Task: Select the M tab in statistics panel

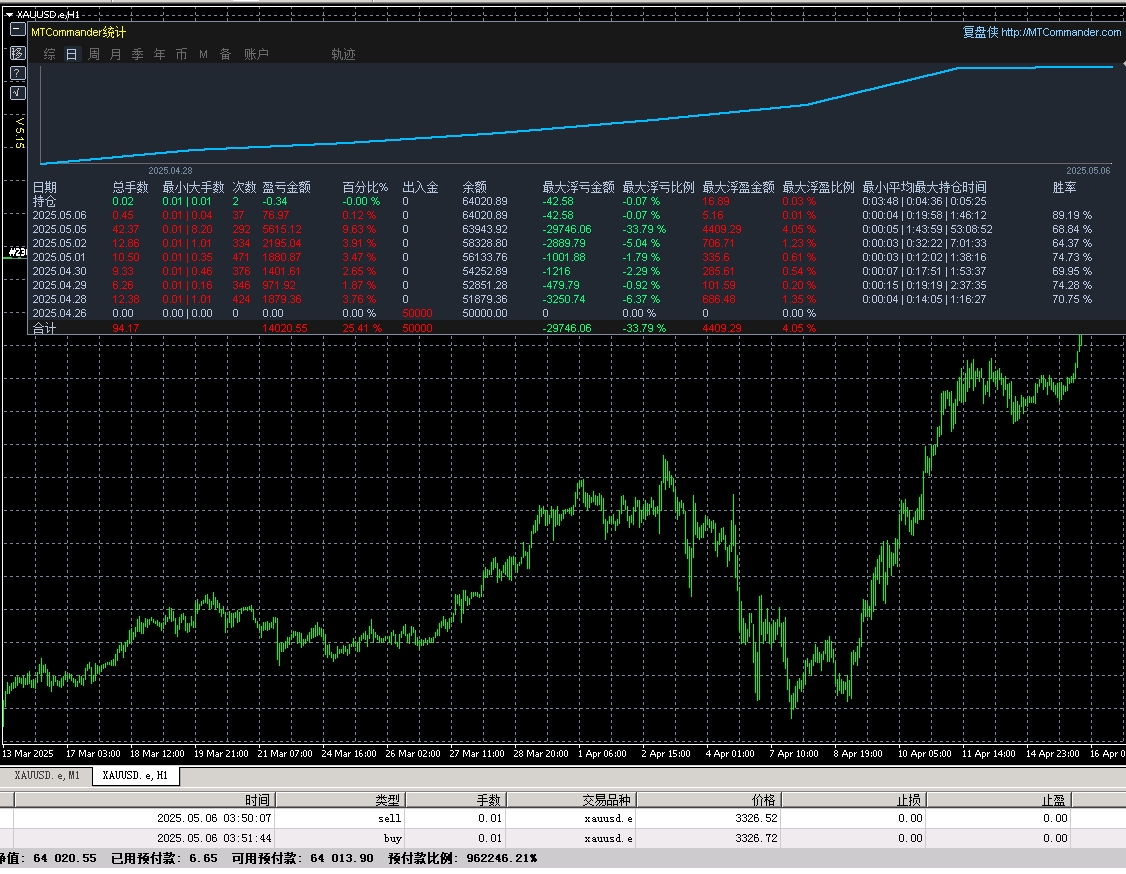Action: [203, 55]
